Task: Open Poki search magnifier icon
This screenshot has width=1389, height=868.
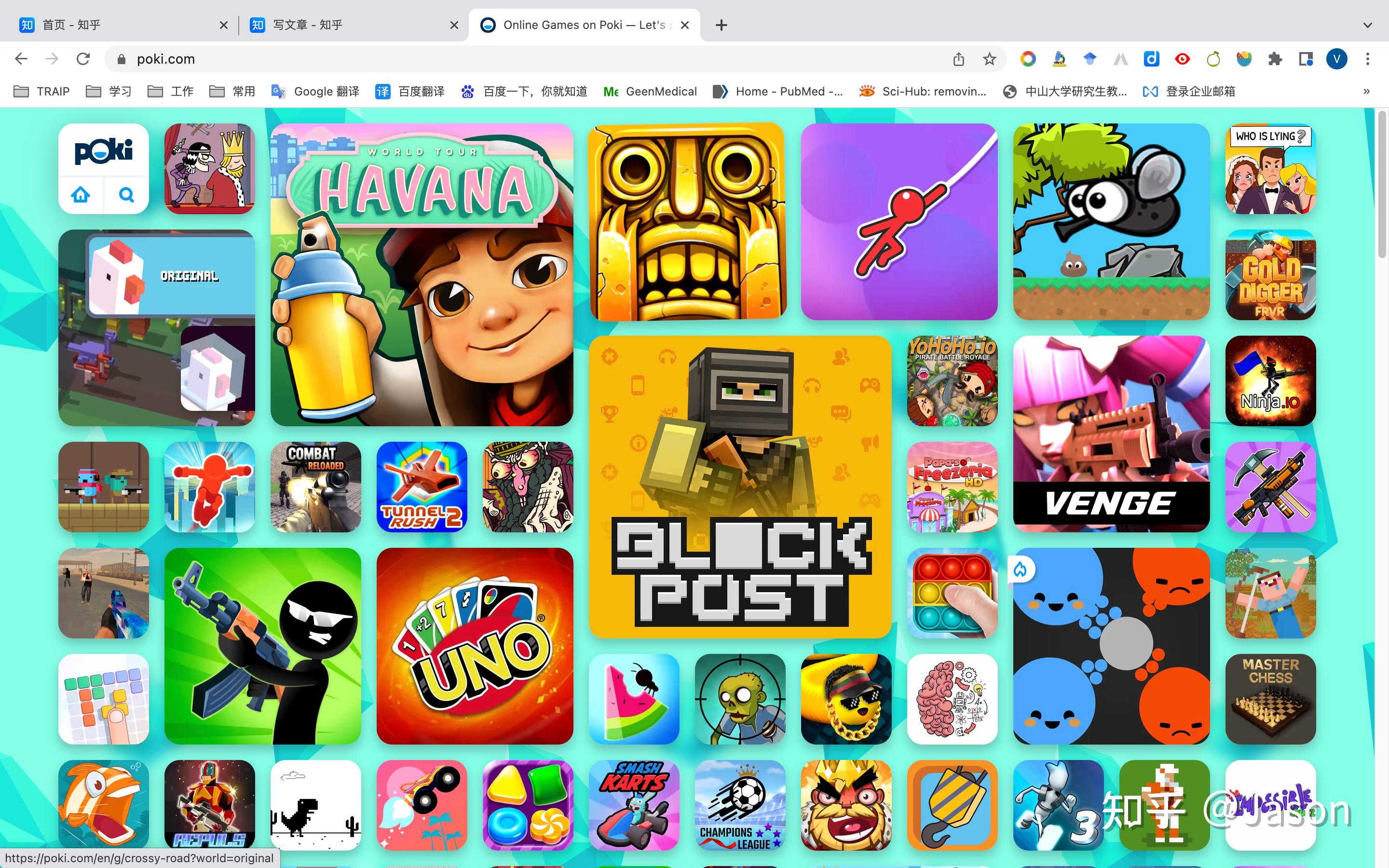Action: (126, 195)
